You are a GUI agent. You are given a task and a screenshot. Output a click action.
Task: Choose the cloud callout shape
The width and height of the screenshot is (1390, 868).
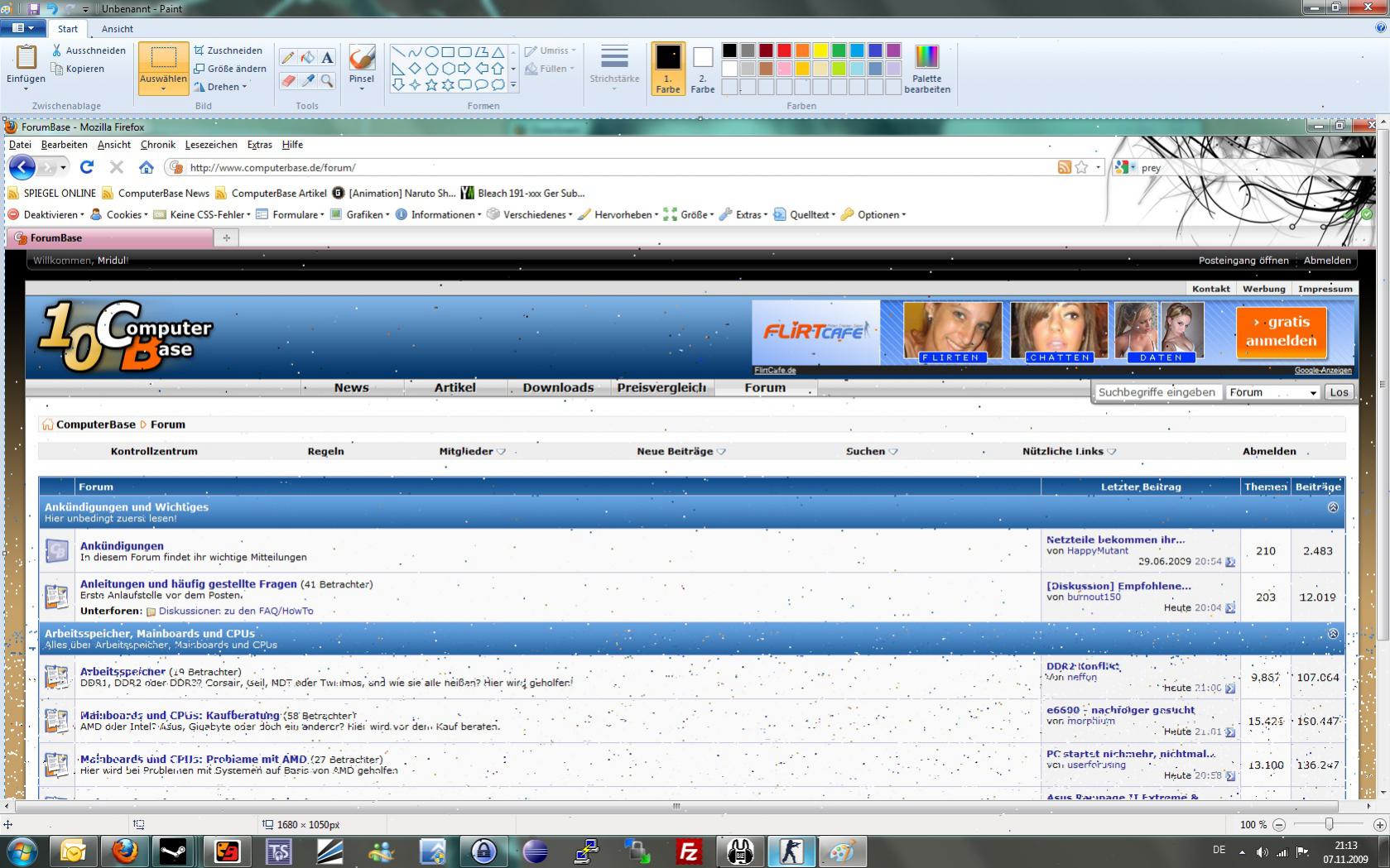point(498,84)
